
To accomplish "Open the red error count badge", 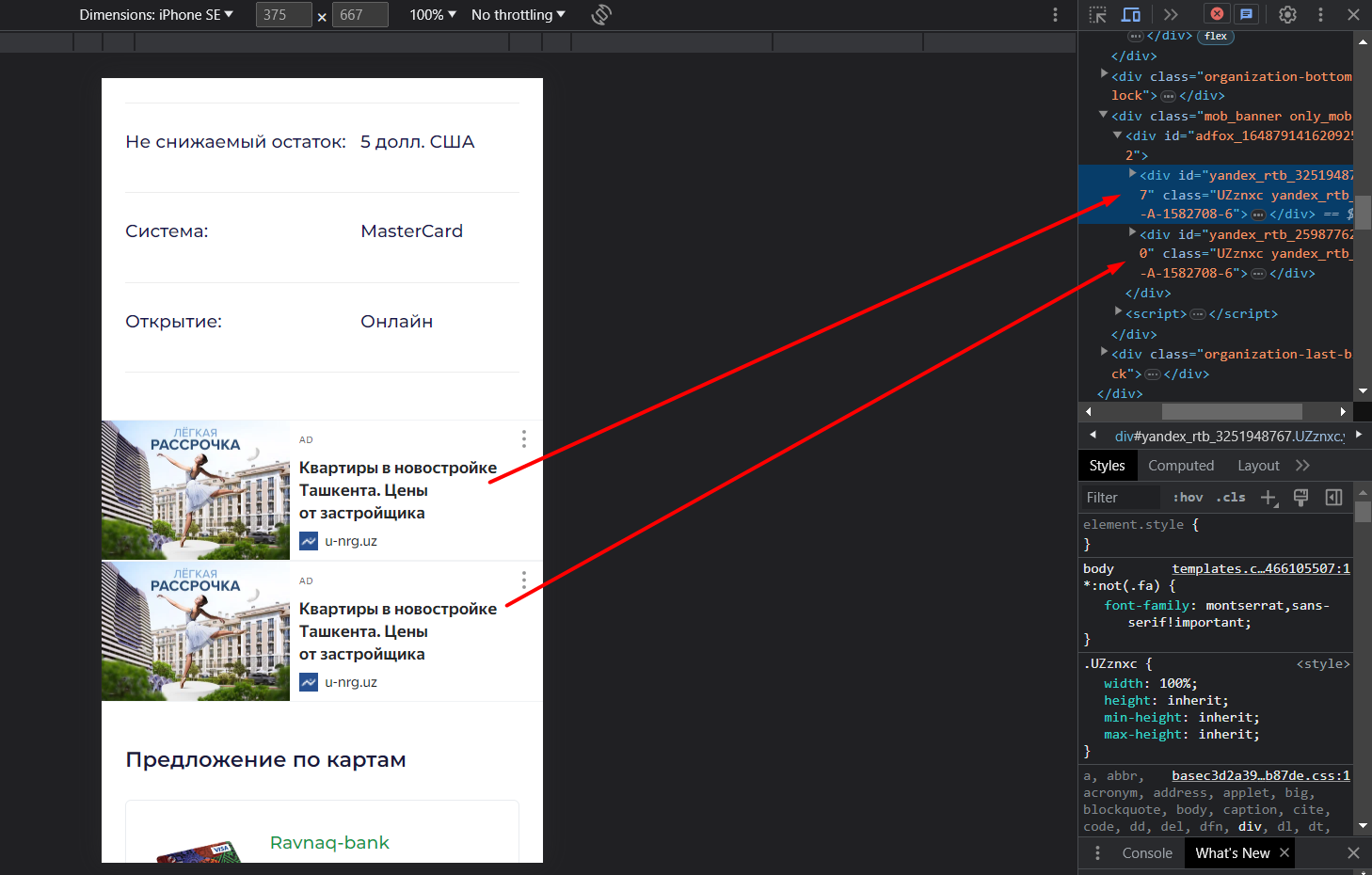I will click(x=1217, y=14).
